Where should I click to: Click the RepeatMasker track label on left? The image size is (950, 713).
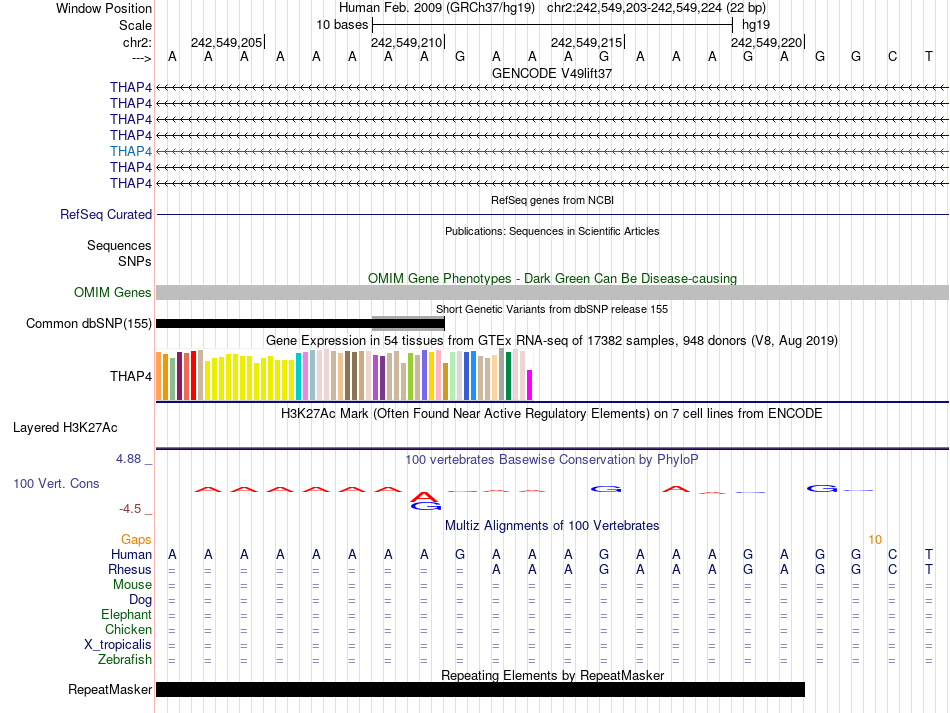point(110,690)
